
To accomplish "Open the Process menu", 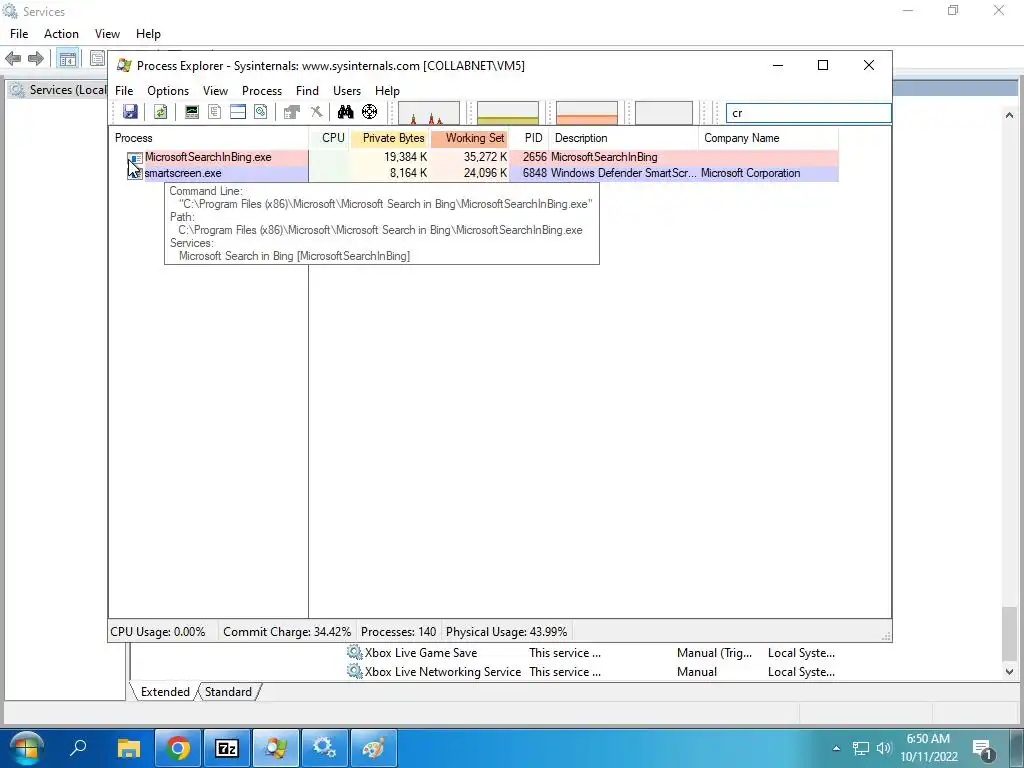I will [x=262, y=91].
